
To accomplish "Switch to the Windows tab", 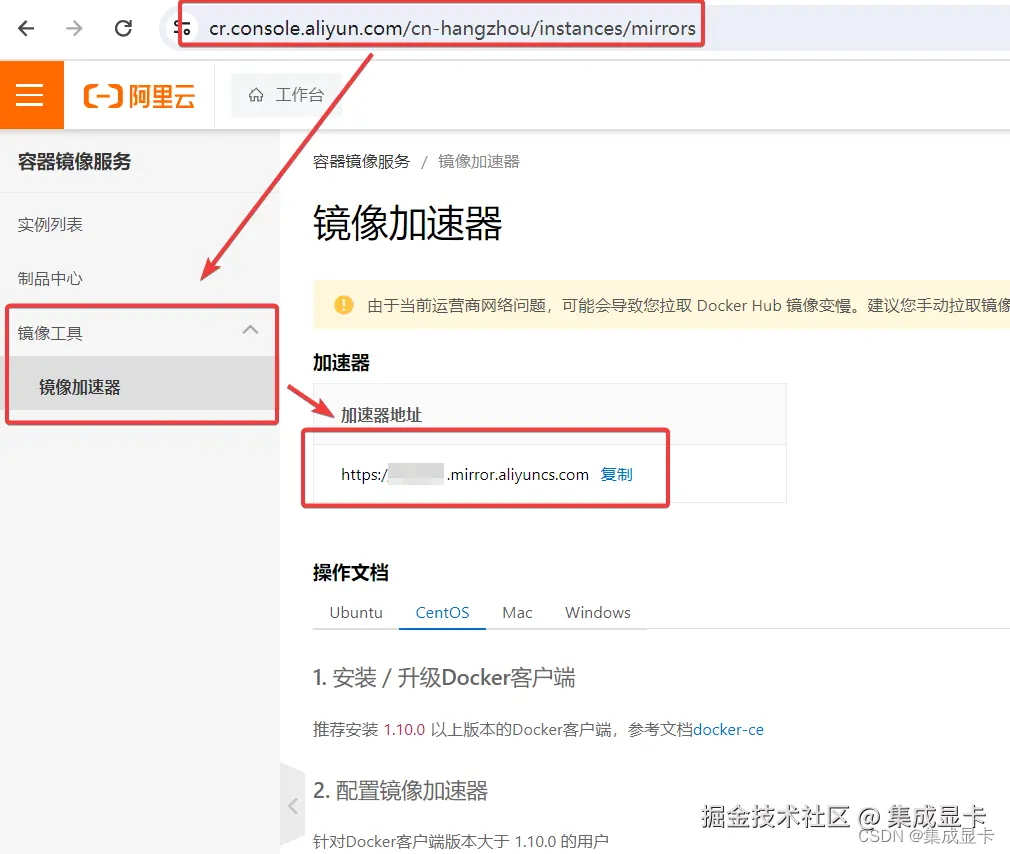I will click(x=598, y=612).
